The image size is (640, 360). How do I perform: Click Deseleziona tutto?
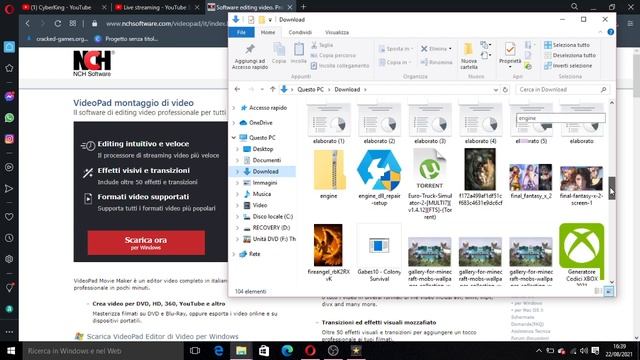(x=570, y=55)
